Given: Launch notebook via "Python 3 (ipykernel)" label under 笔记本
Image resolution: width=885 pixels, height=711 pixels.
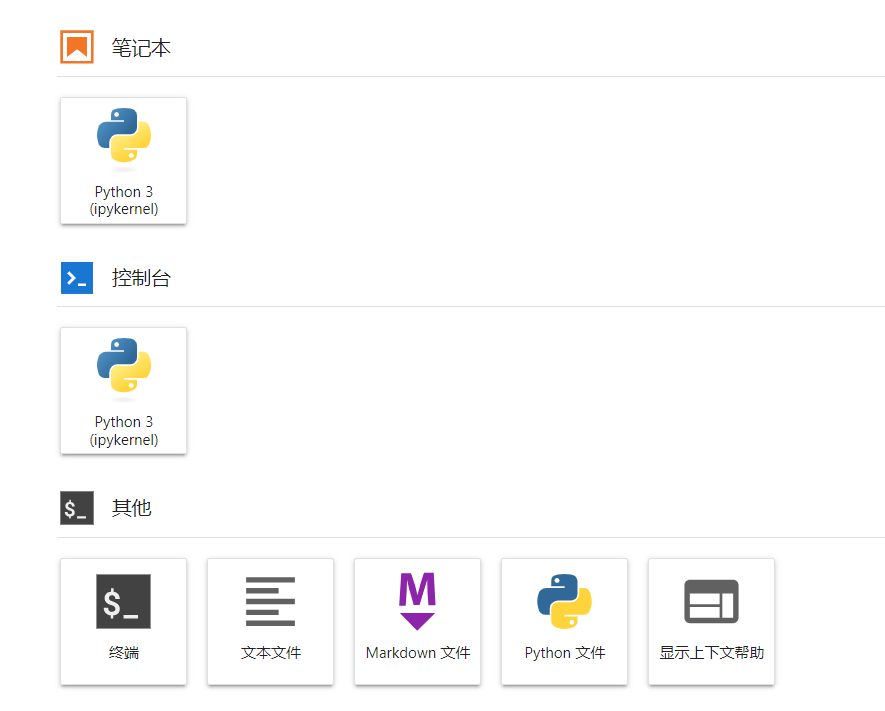Looking at the screenshot, I should 124,201.
